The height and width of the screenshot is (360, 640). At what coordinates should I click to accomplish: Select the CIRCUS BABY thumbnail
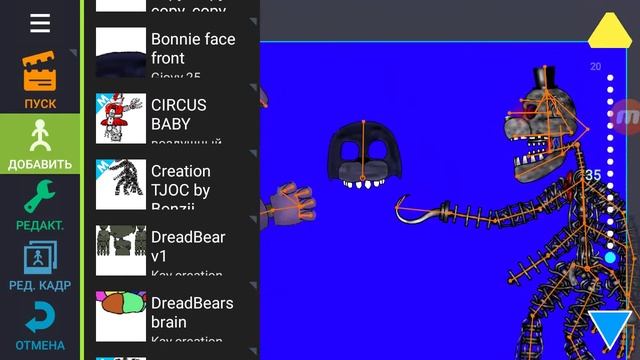click(121, 118)
